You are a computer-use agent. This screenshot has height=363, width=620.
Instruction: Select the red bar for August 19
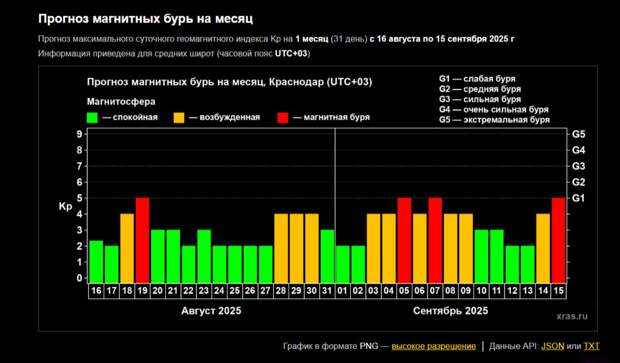pos(142,240)
